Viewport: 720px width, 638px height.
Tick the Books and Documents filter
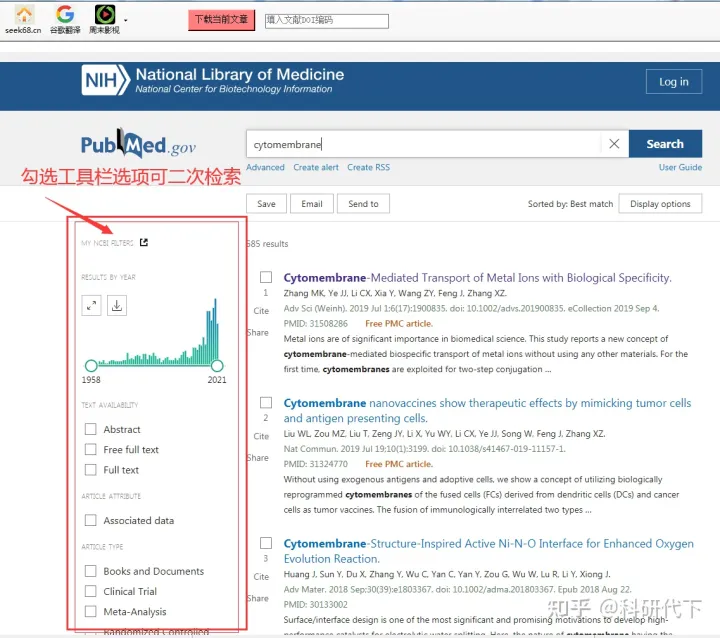[90, 571]
